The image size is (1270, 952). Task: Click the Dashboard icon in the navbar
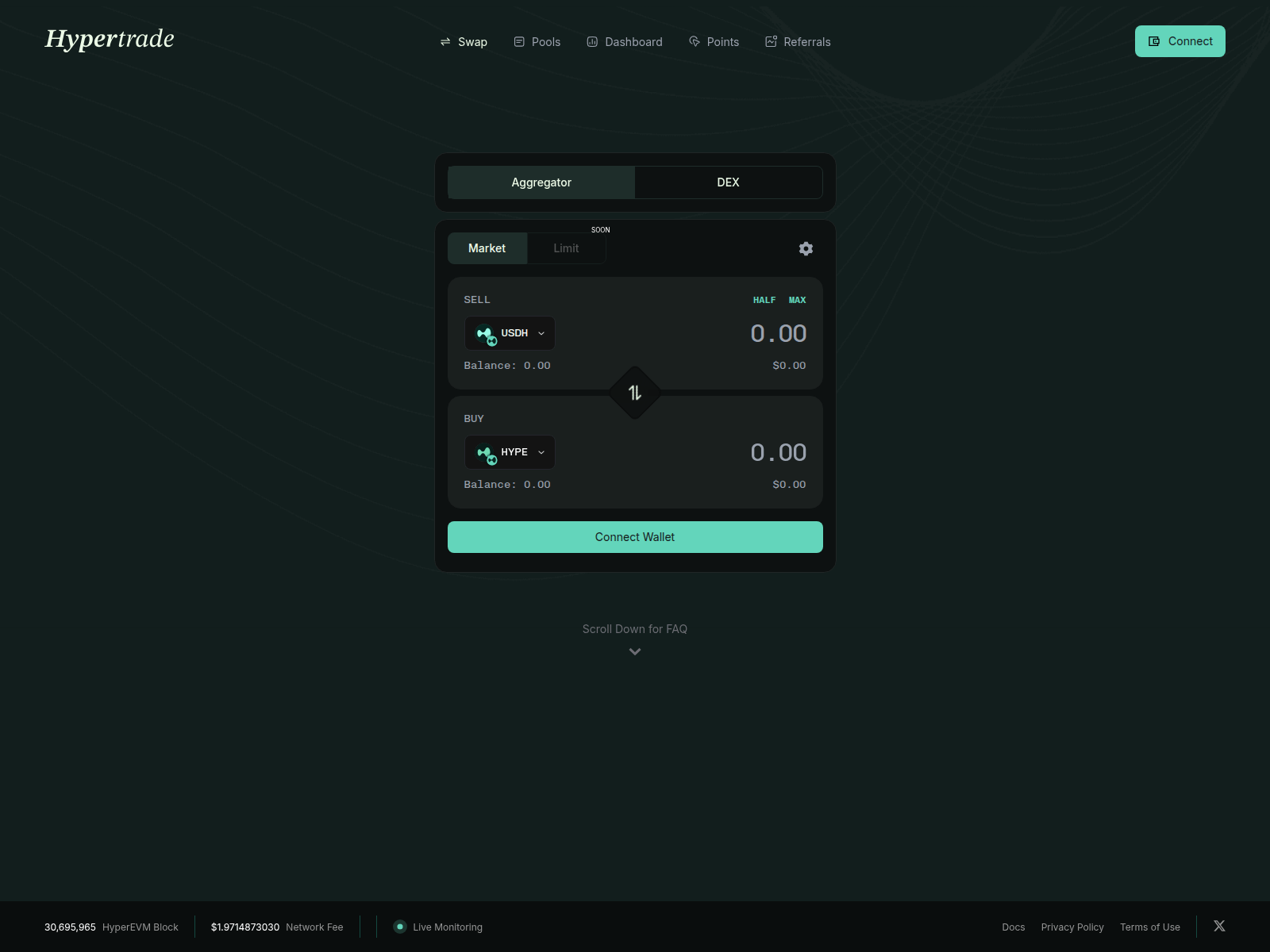(591, 41)
